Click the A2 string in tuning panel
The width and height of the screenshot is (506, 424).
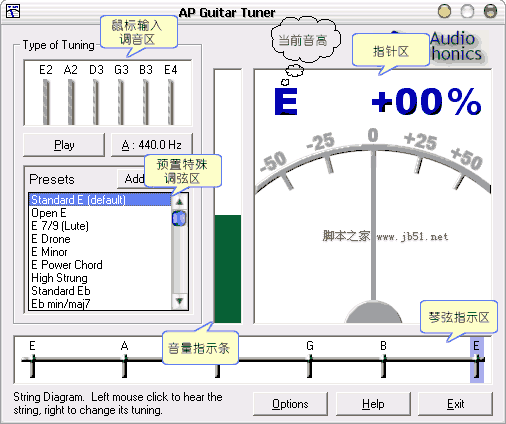coord(71,102)
